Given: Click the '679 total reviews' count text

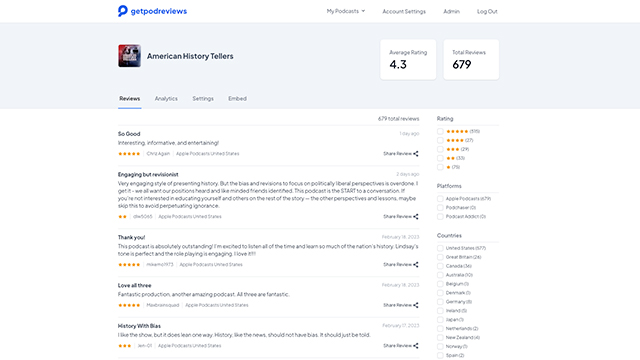Looking at the screenshot, I should coord(398,119).
